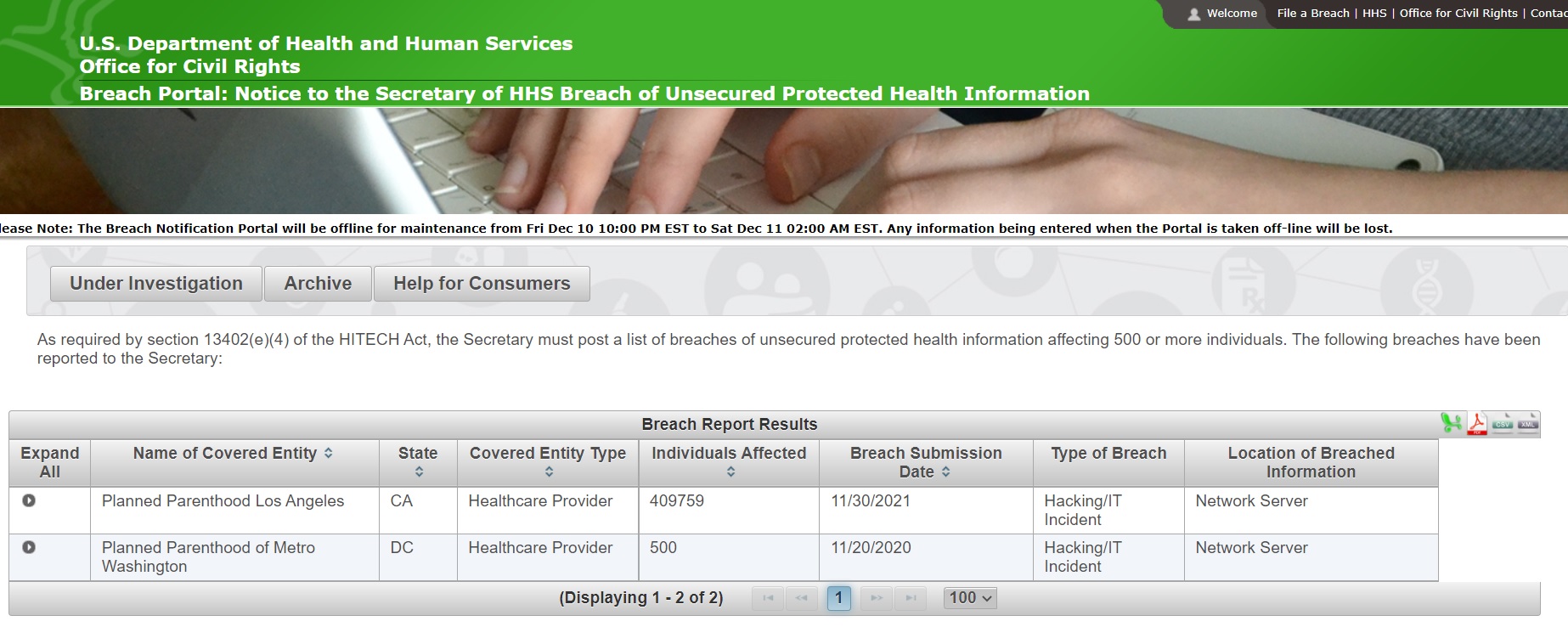Expand the Planned Parenthood Los Angeles row
Screen dimensions: 1568x627
[x=29, y=500]
